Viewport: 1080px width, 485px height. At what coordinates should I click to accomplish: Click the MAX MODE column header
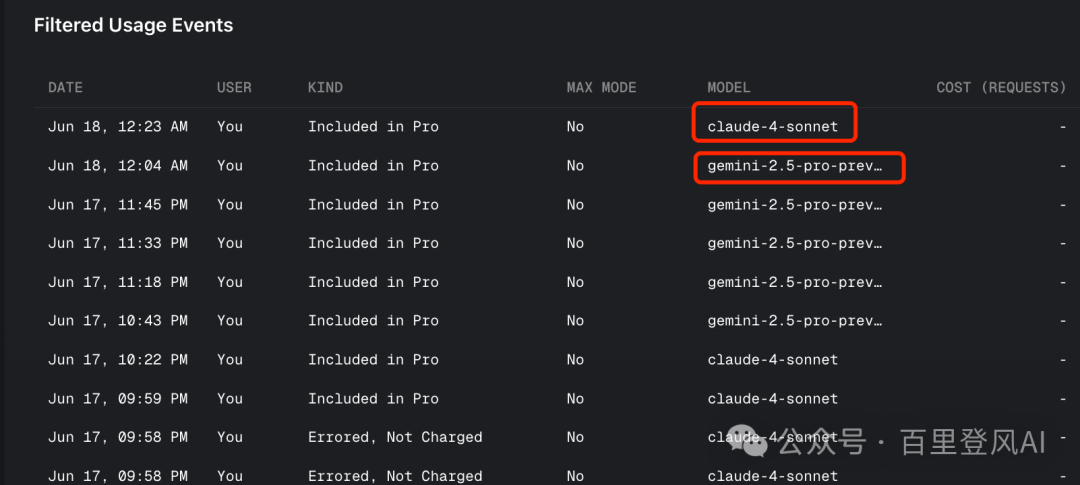coord(601,88)
